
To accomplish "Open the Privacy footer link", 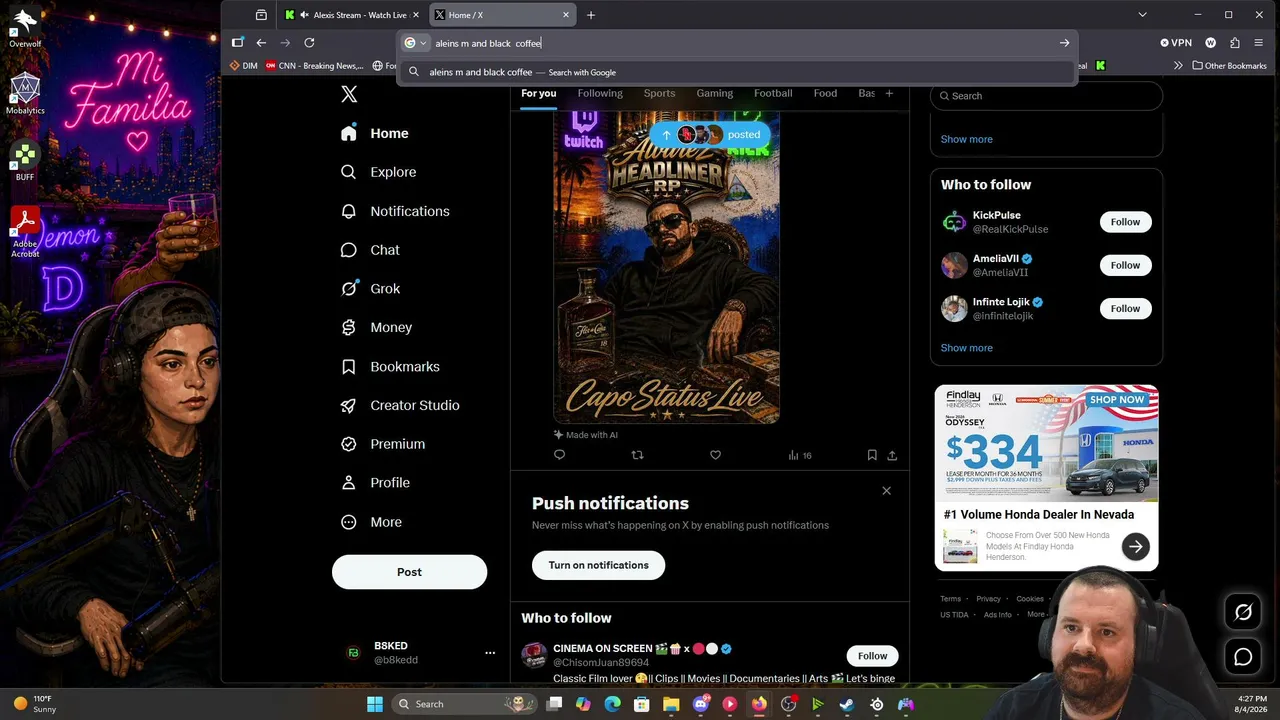I will pyautogui.click(x=988, y=599).
